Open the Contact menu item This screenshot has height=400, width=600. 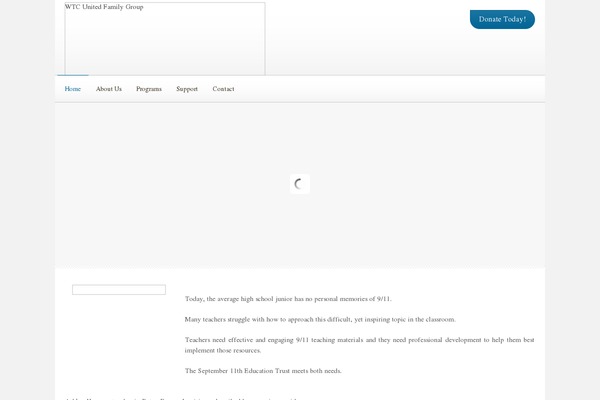223,89
